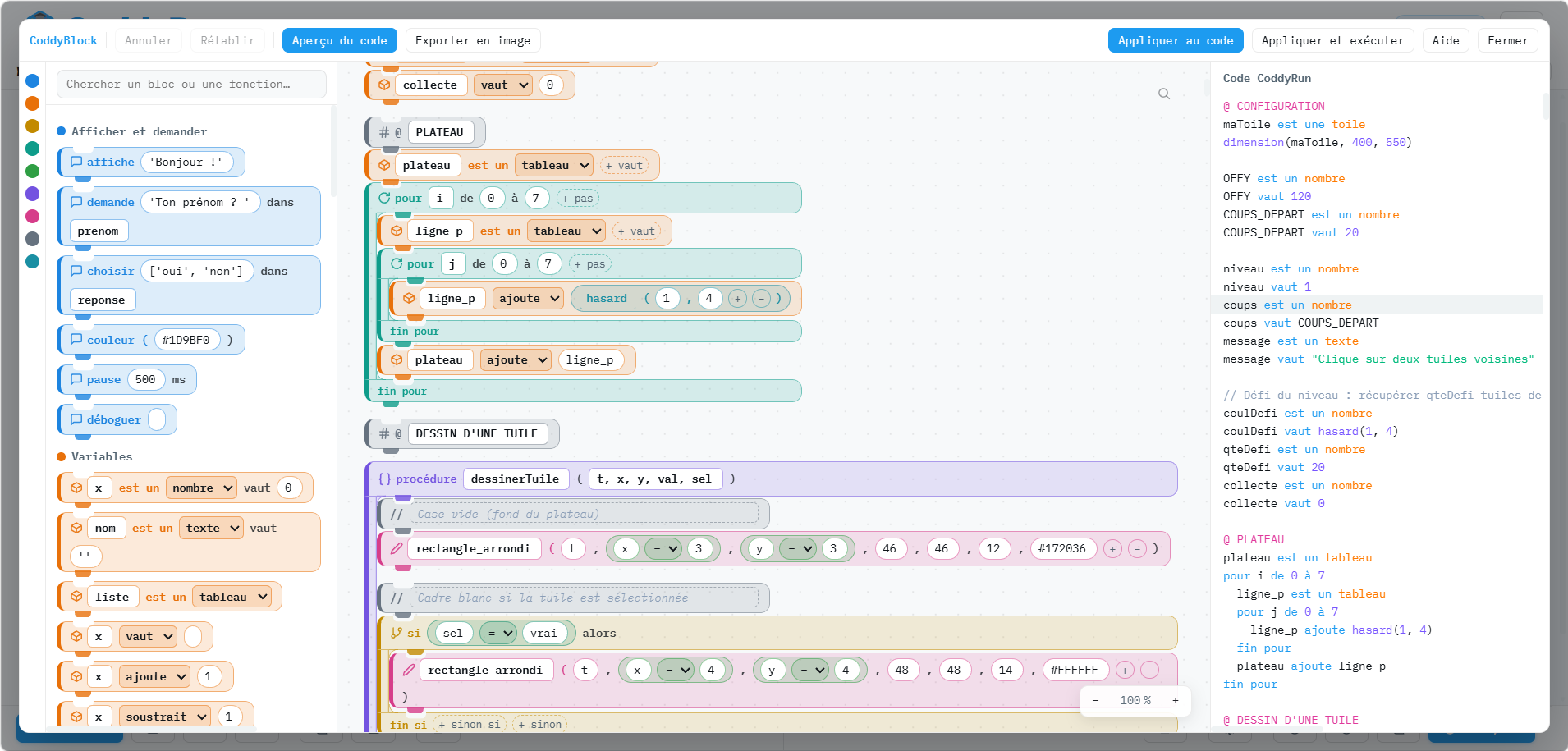Click loop icon on 'pour i' block

[x=384, y=198]
